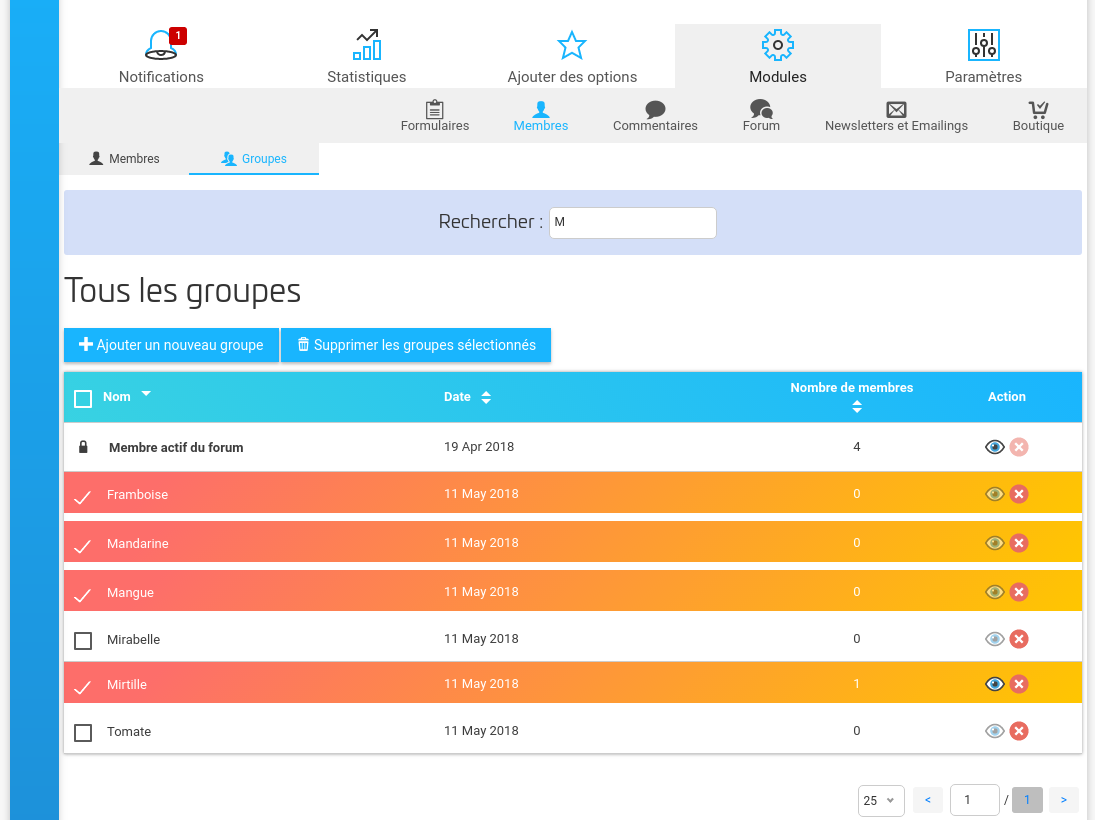1095x820 pixels.
Task: Open the Formulaires clipboard icon
Action: coord(435,109)
